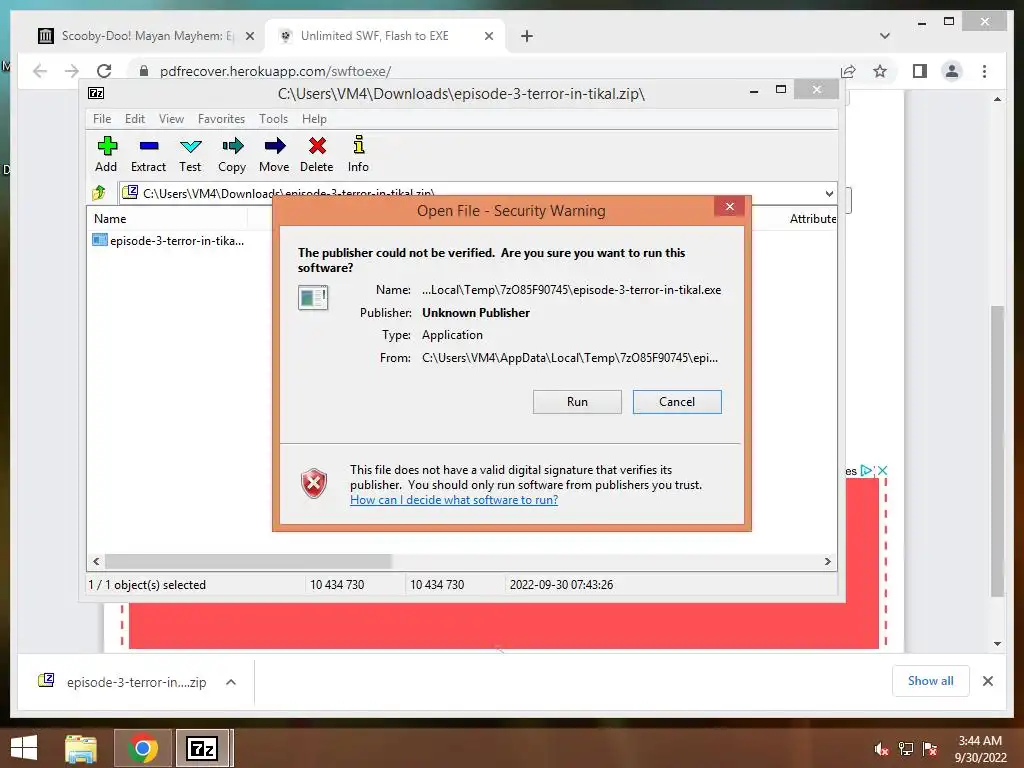
Task: Click the share page icon in Chrome
Action: [x=848, y=71]
